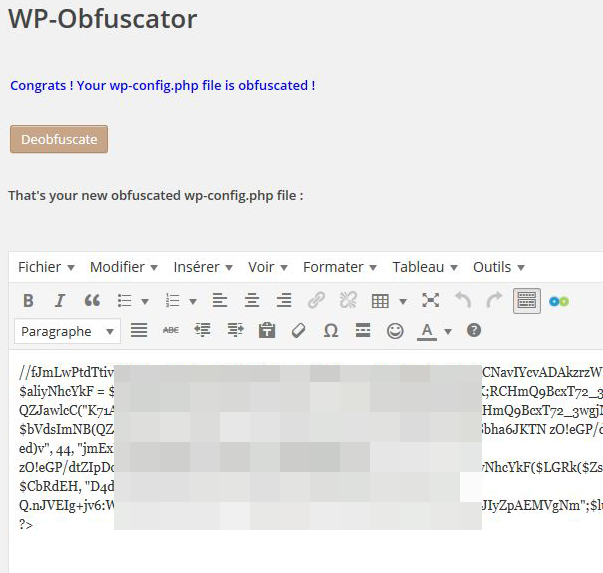Viewport: 603px width, 573px height.
Task: Click code line starting with //fJmLwPtdTtiv
Action: [x=311, y=372]
